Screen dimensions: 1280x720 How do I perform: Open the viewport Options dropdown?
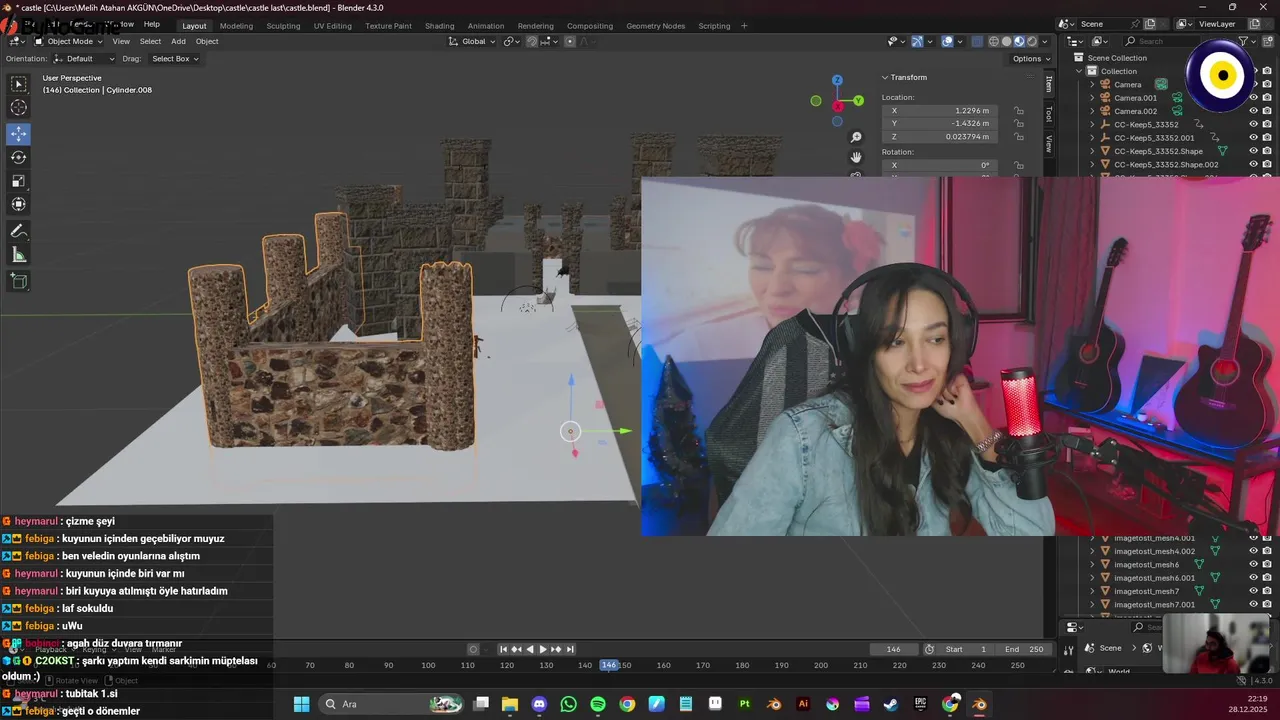click(1030, 59)
